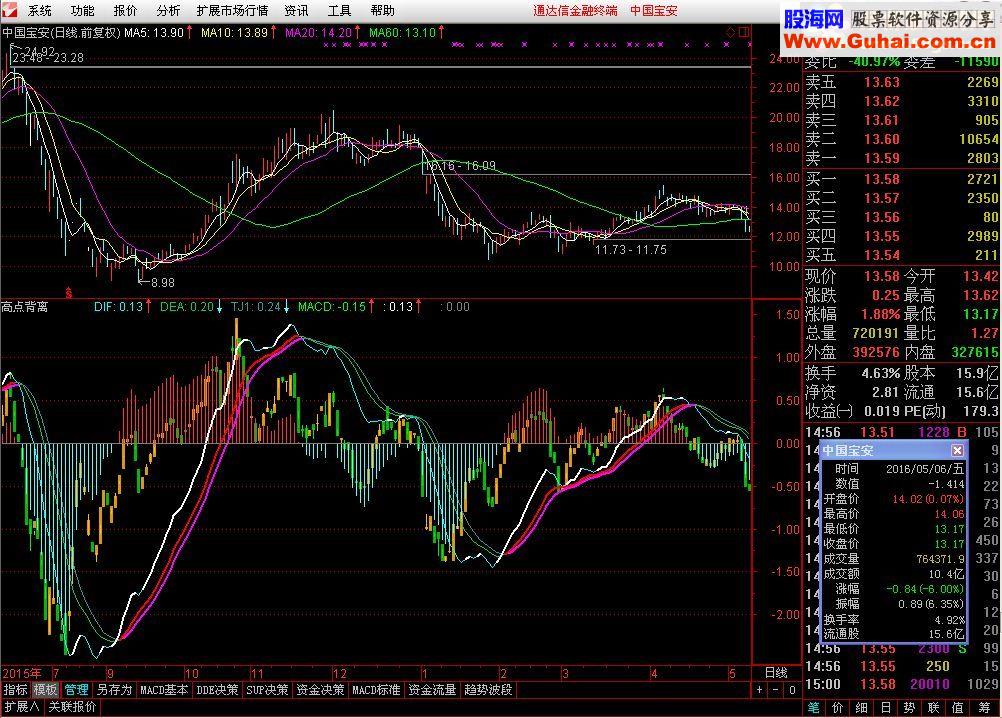Click the 11.73 - 11.75 price range label
1002x718 pixels.
tap(631, 250)
